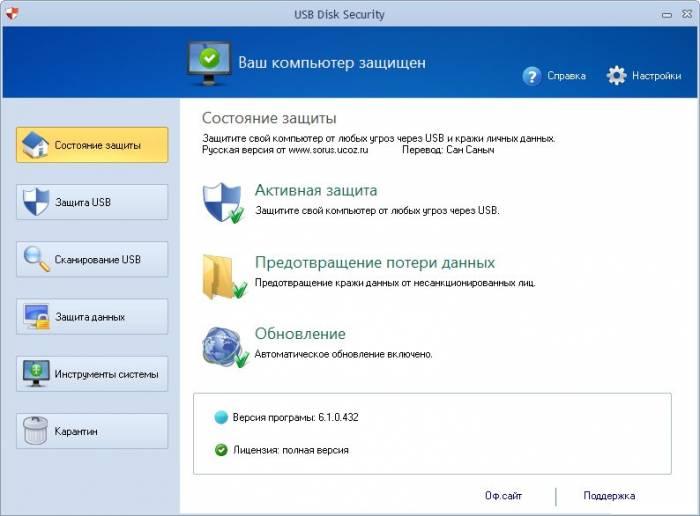Screen dimensions: 700x516
Task: Click the Активная защита shield icon
Action: pos(223,203)
